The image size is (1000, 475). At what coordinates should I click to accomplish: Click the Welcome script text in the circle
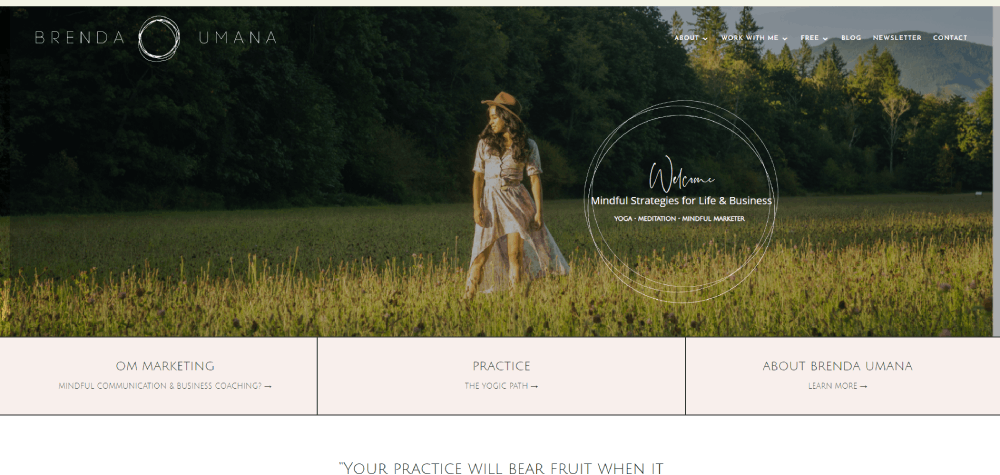coord(681,175)
